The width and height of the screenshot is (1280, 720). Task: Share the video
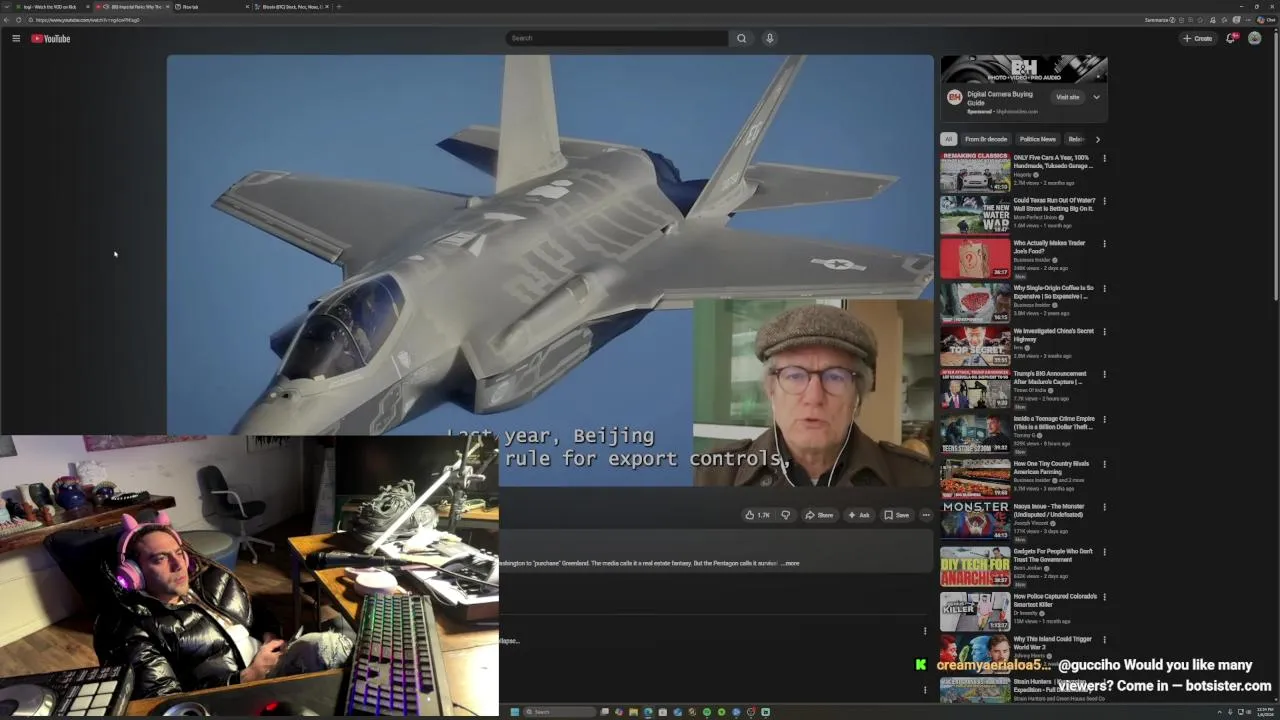(819, 515)
